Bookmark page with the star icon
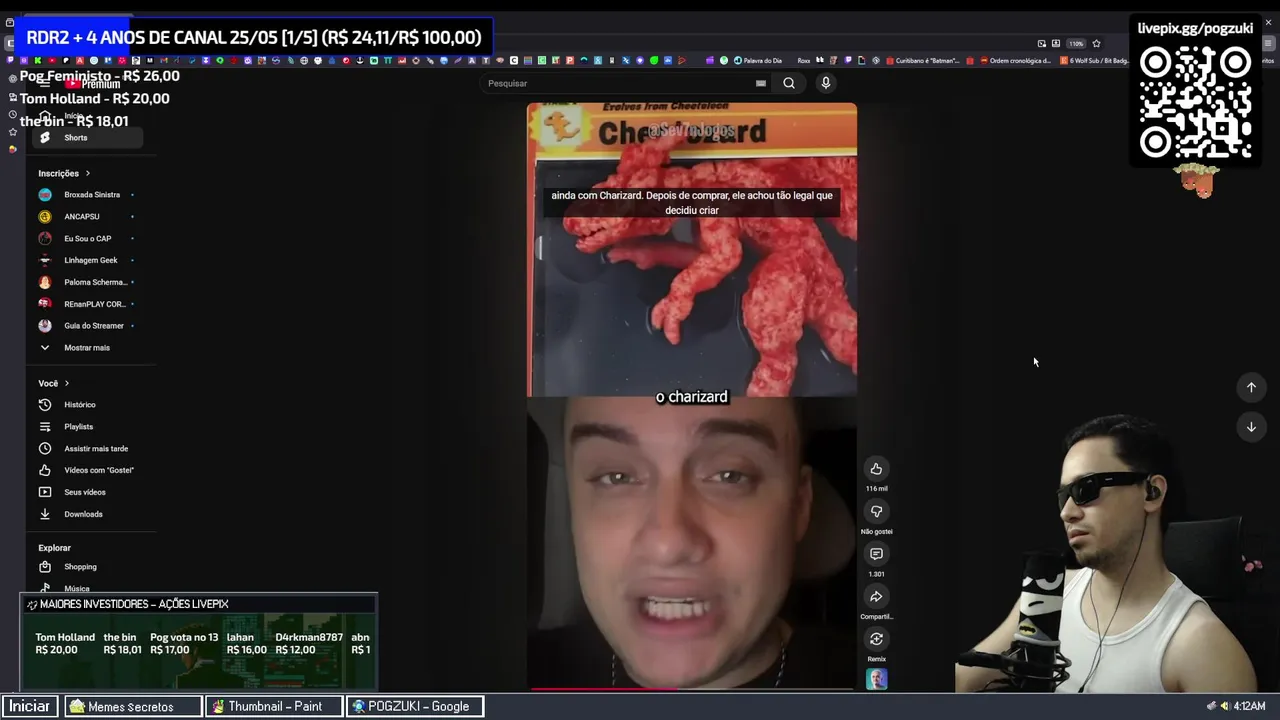 (x=1096, y=44)
